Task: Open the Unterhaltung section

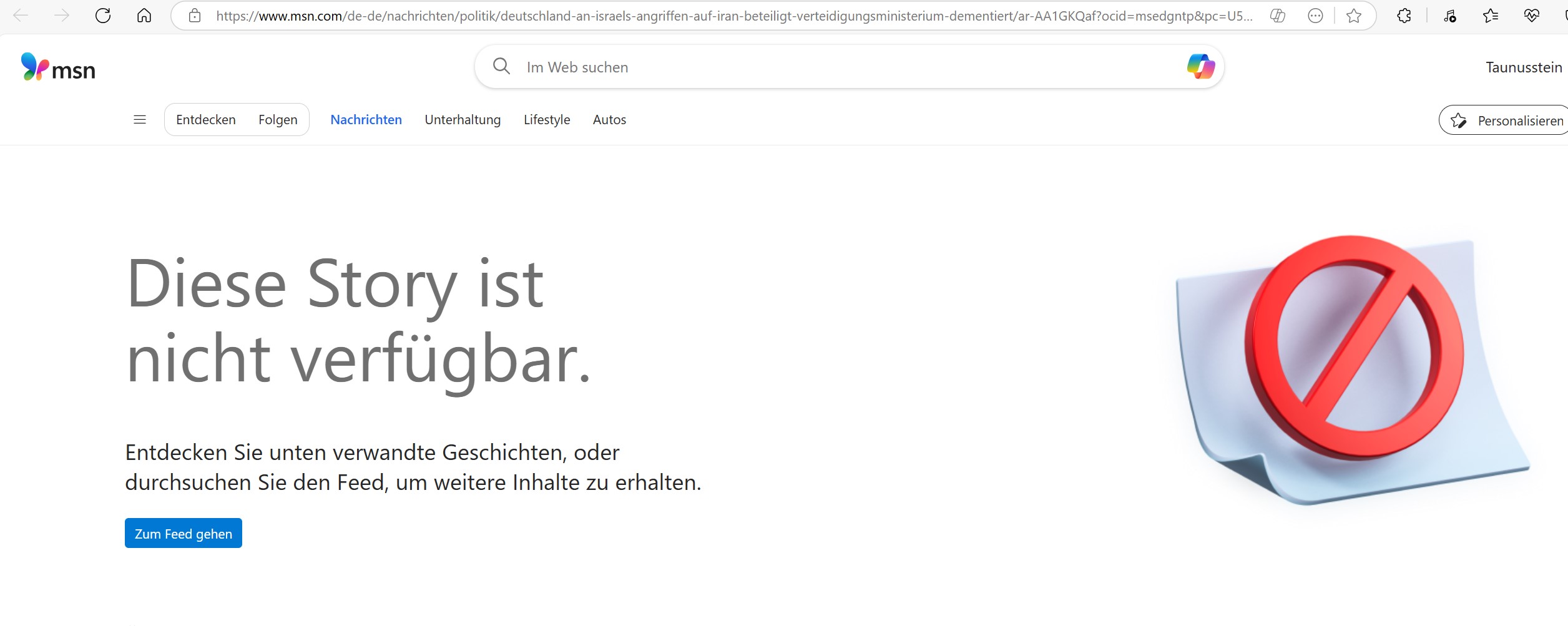Action: coord(463,119)
